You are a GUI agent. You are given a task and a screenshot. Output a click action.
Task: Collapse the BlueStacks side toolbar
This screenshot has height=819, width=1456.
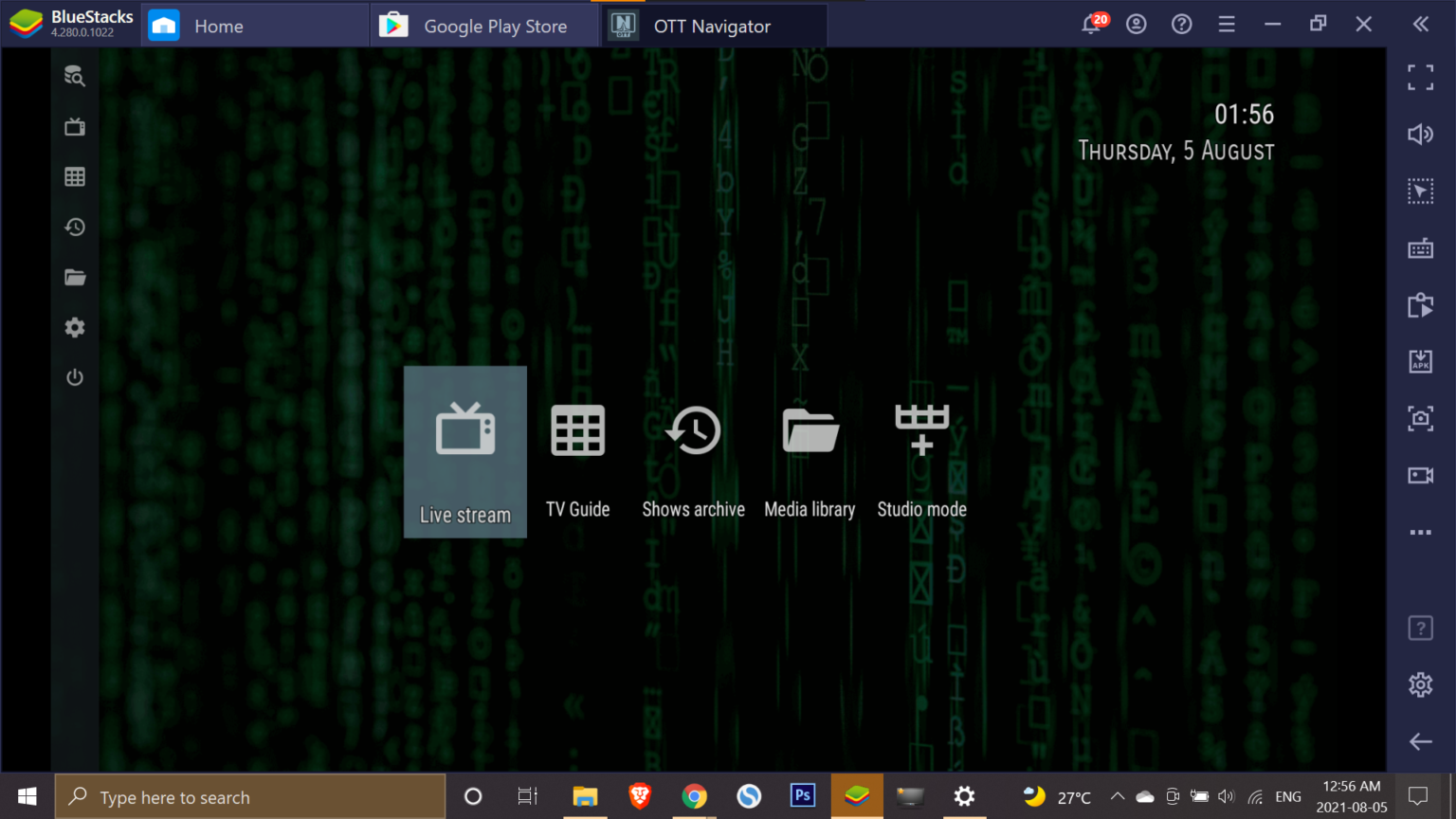[x=1421, y=24]
